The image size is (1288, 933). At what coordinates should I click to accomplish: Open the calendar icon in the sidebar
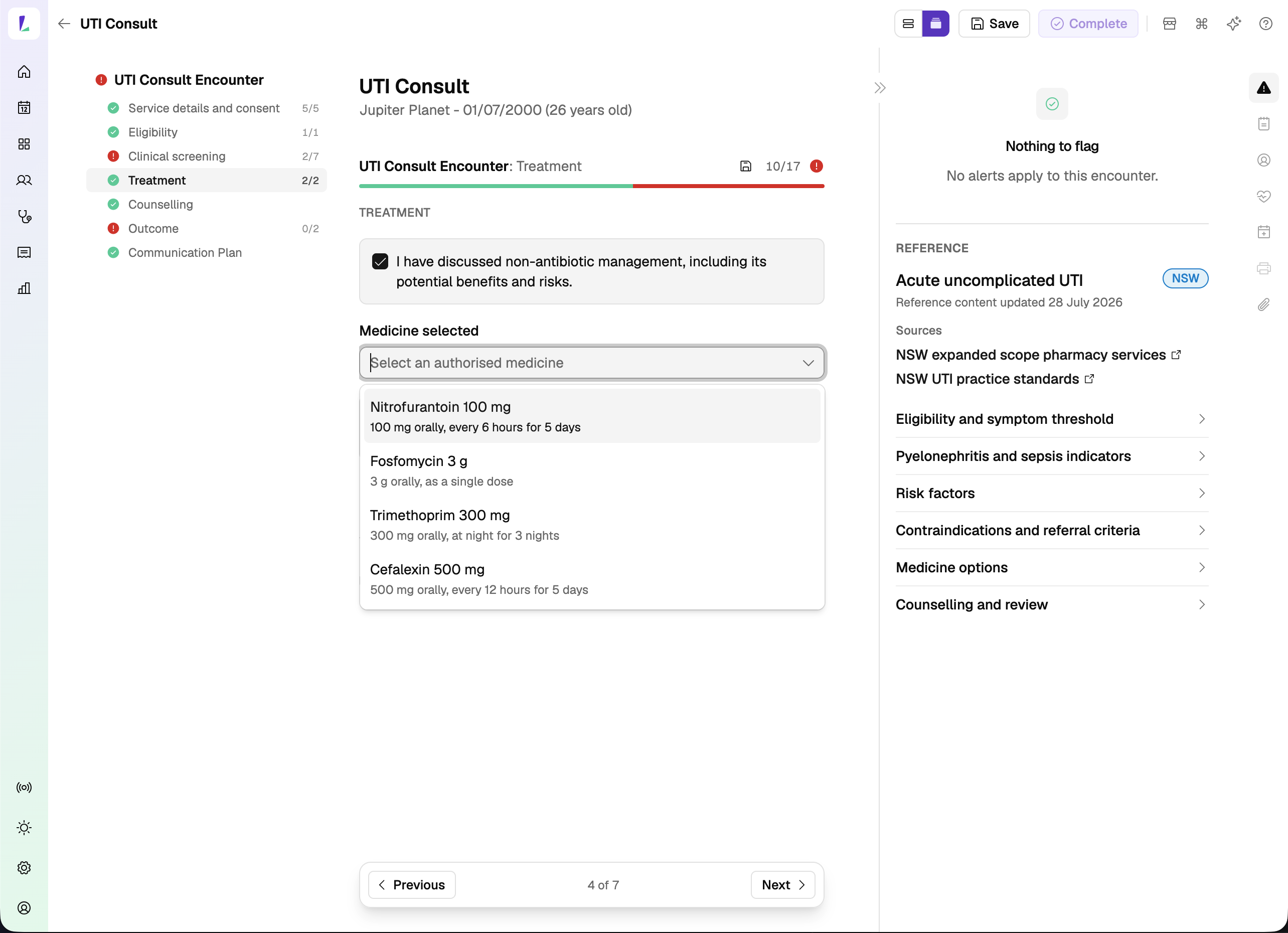point(24,108)
